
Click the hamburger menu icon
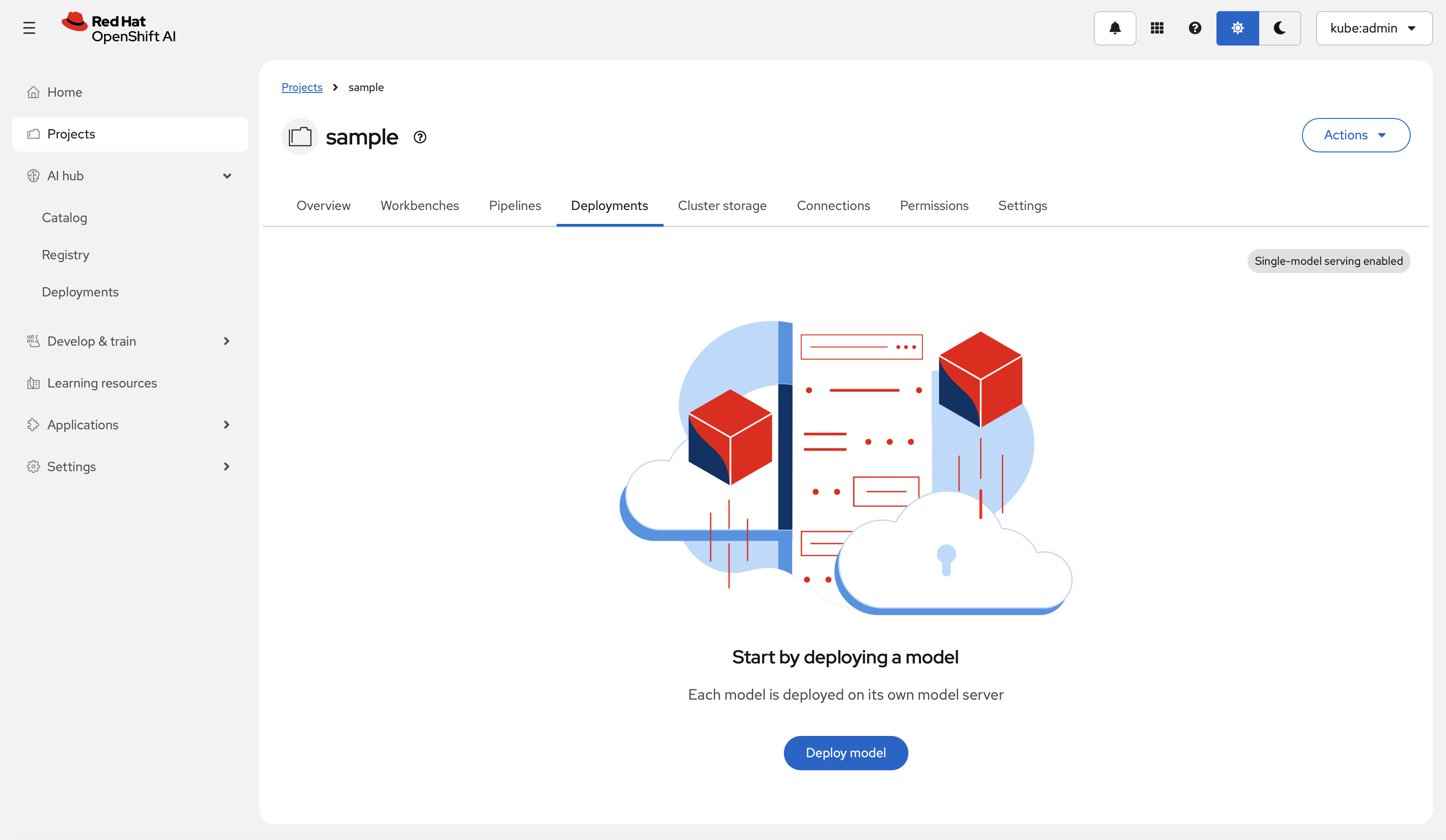pyautogui.click(x=29, y=28)
